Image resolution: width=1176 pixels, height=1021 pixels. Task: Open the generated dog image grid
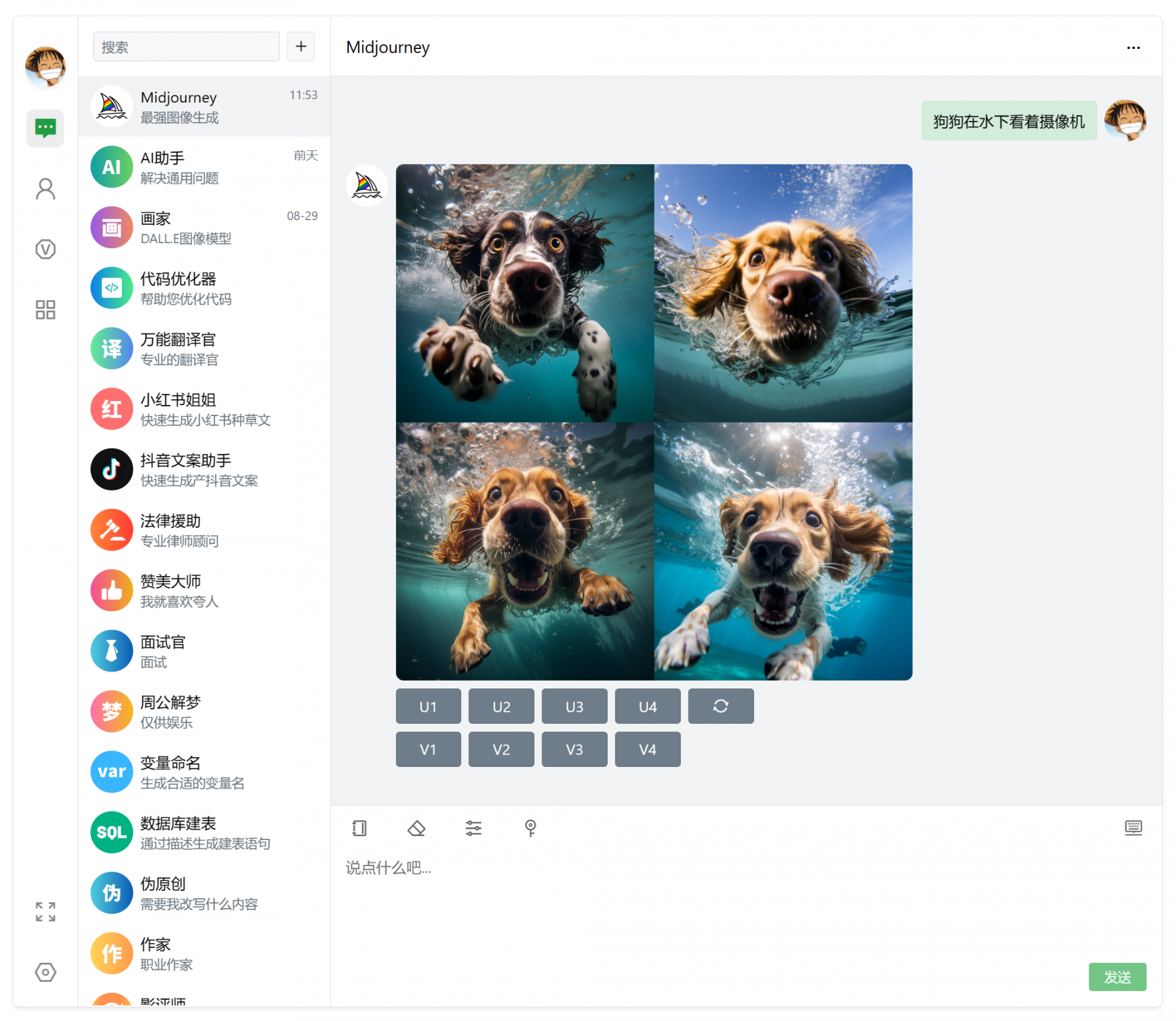[x=654, y=422]
